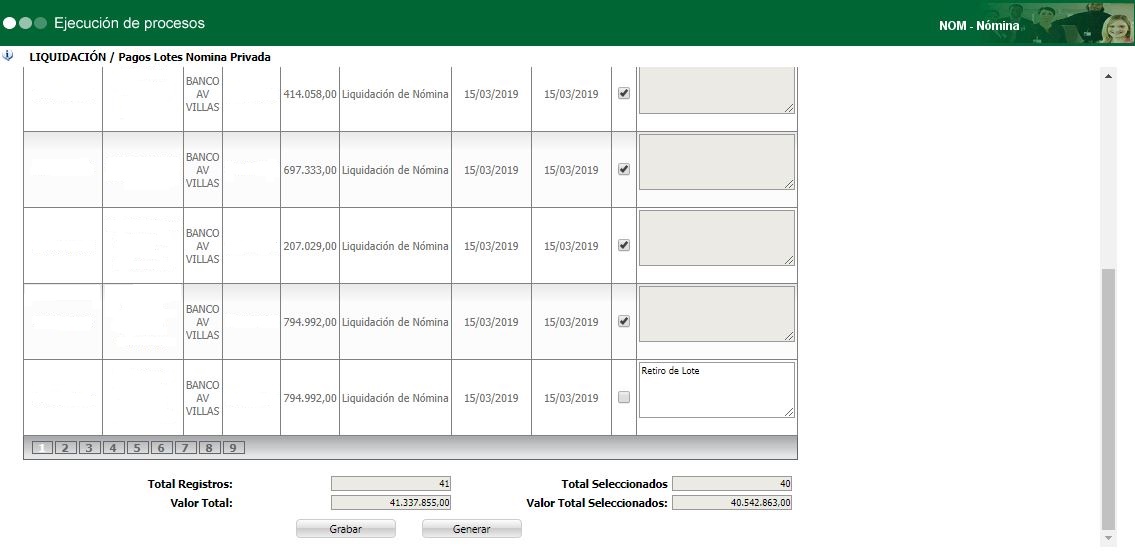1135x555 pixels.
Task: Click the Total Seleccionados field showing 40
Action: [732, 484]
